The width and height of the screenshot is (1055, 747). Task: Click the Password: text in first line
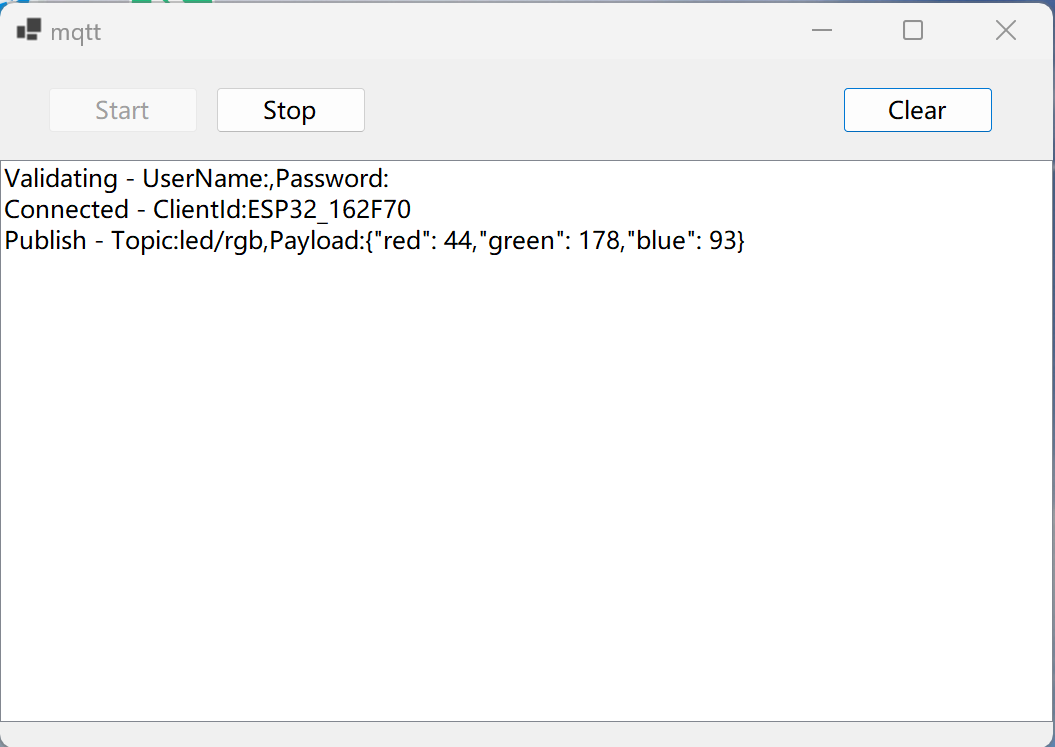332,178
